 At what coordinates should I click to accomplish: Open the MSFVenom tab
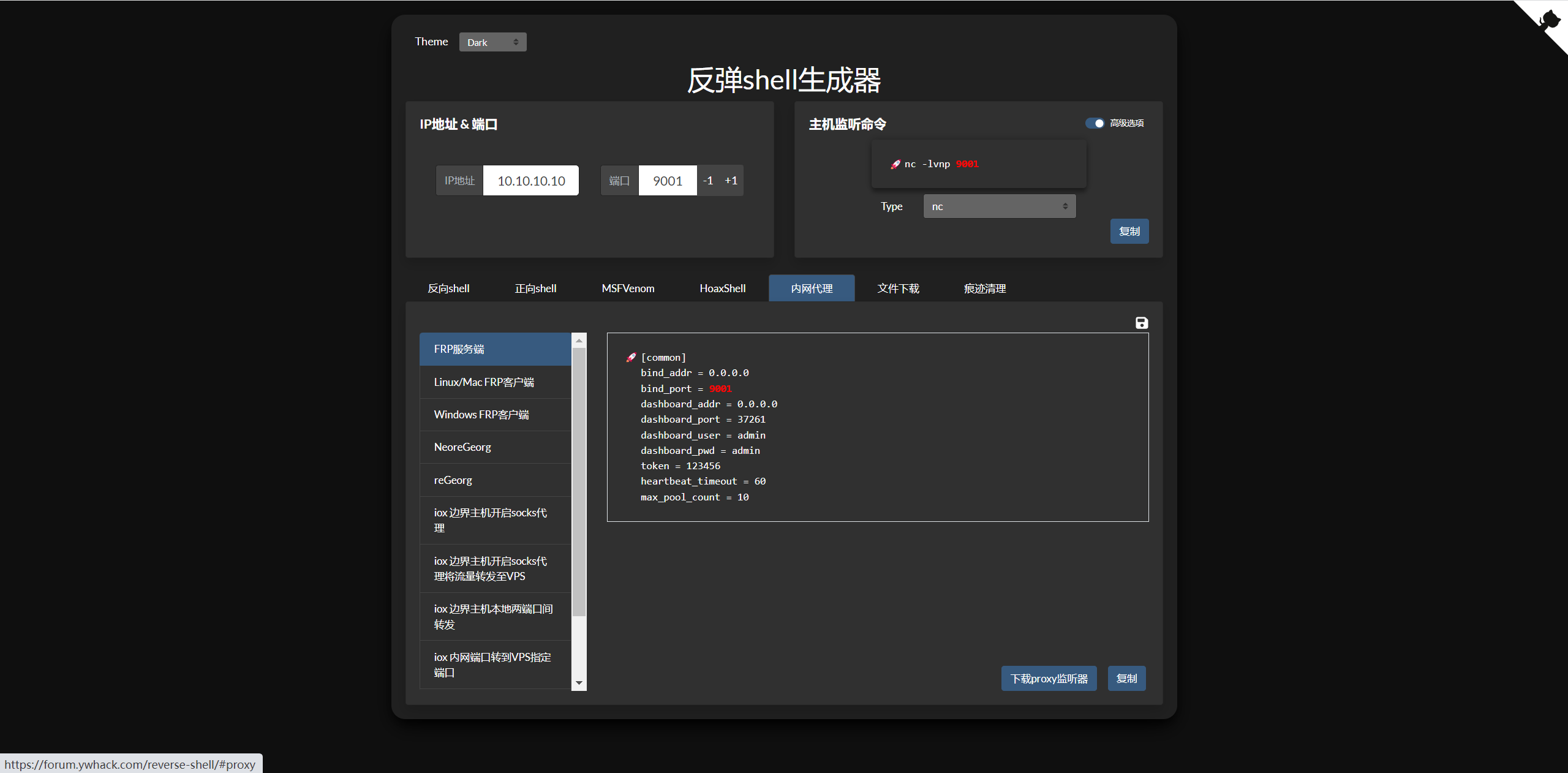point(628,288)
